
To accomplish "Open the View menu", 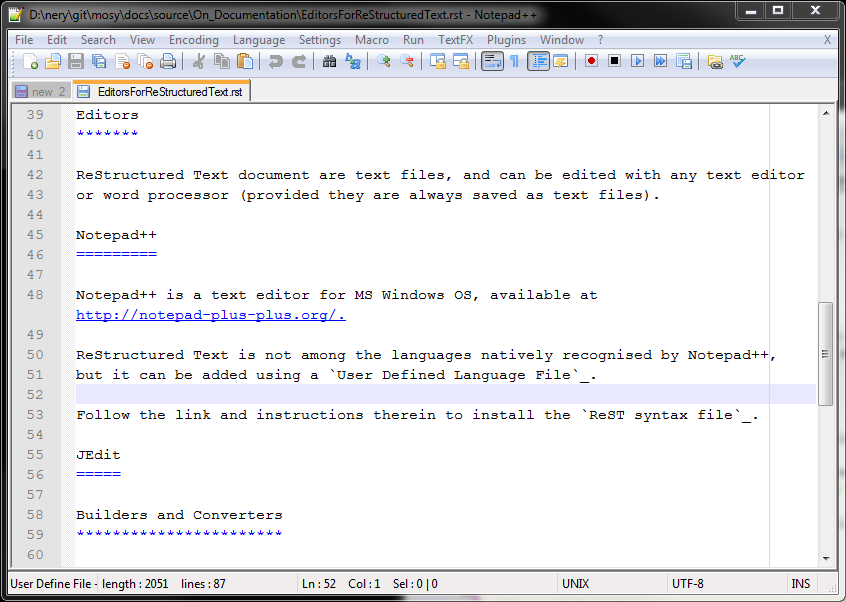I will point(142,40).
